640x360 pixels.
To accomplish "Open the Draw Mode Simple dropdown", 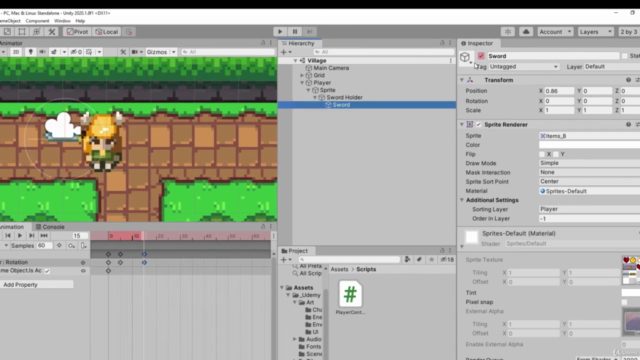I will tap(589, 163).
